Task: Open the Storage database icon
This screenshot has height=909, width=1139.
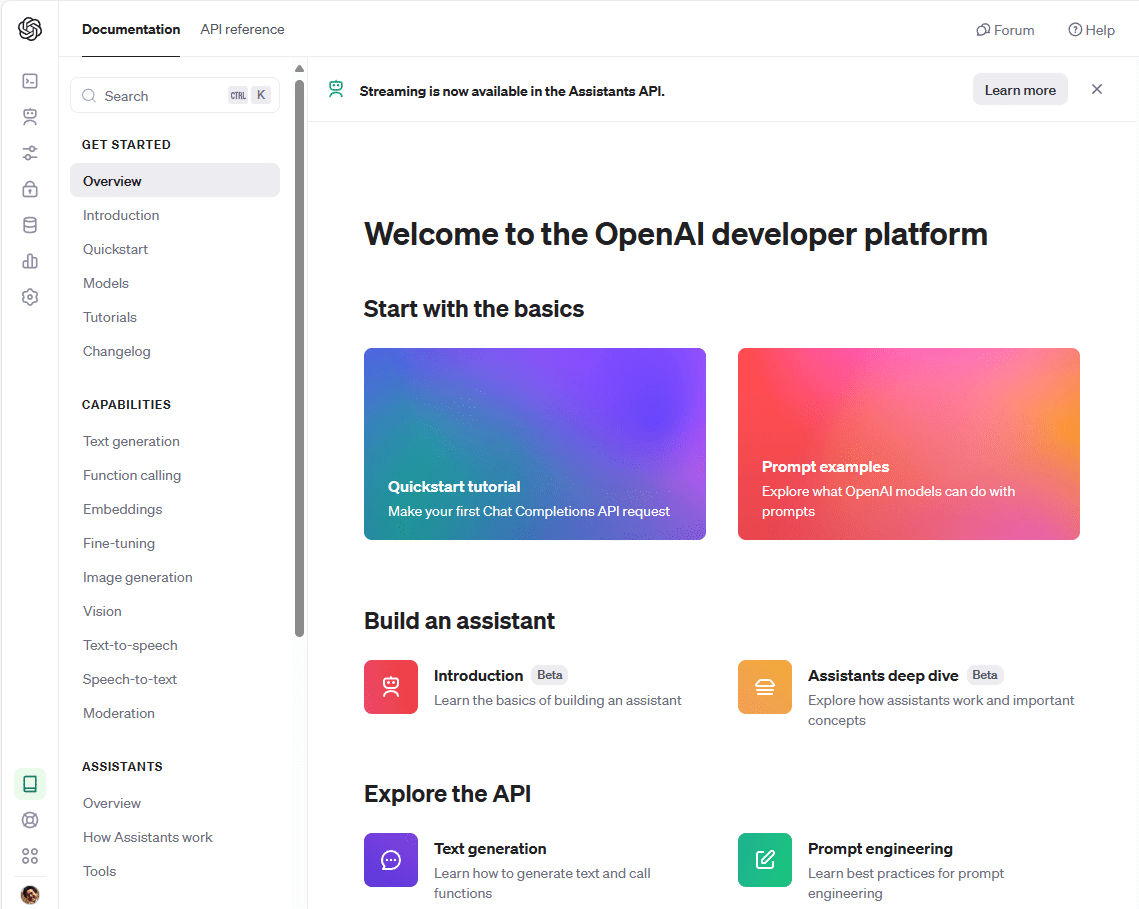Action: coord(30,225)
